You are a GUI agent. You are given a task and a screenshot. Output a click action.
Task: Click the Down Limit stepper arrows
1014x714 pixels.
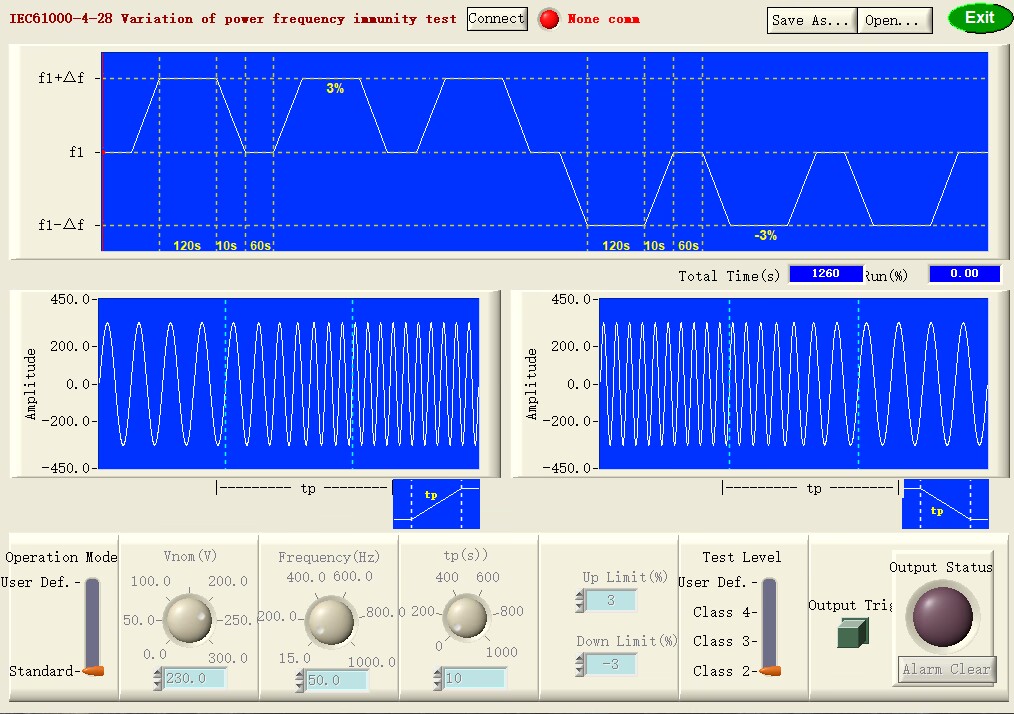tap(580, 665)
